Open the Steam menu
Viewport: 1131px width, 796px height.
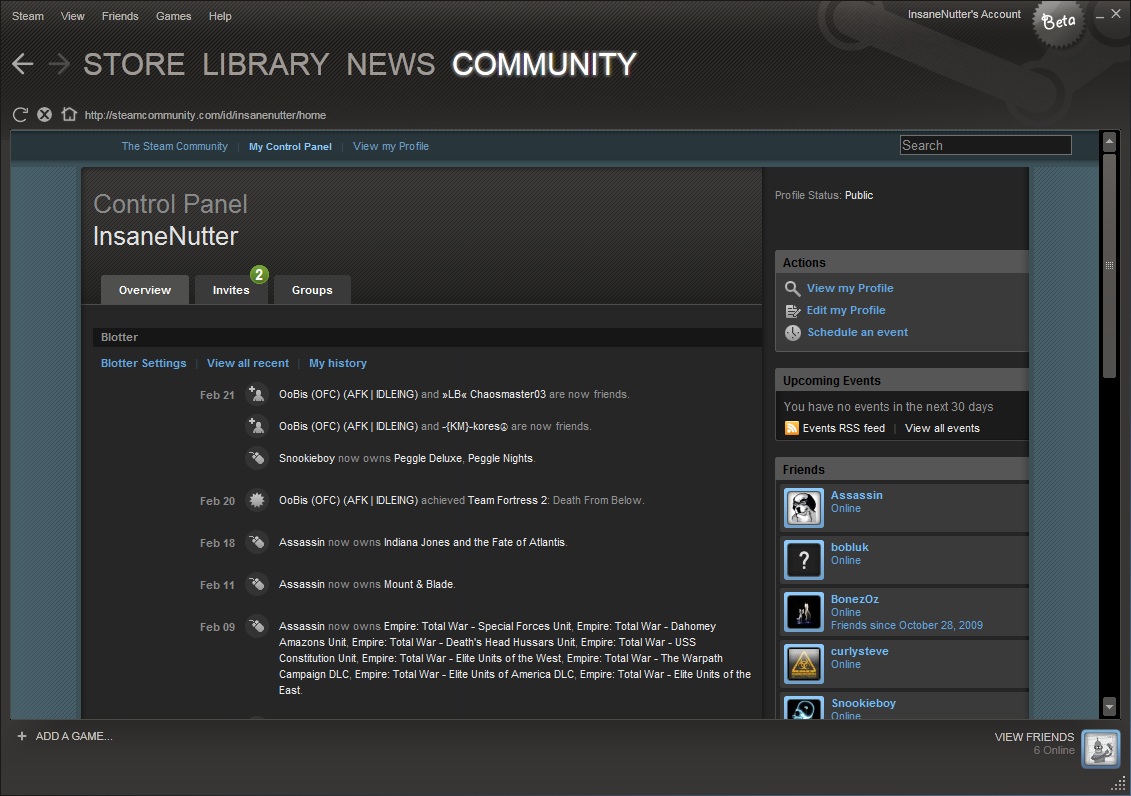[x=27, y=16]
